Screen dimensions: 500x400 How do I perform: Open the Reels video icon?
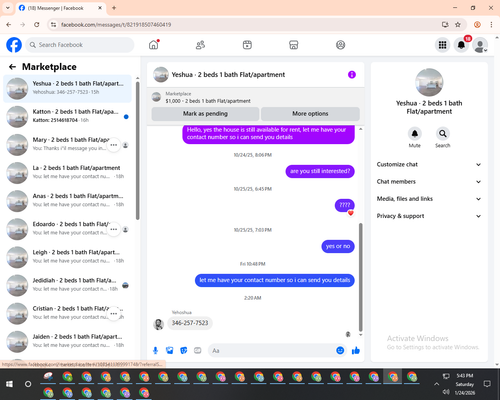[247, 45]
